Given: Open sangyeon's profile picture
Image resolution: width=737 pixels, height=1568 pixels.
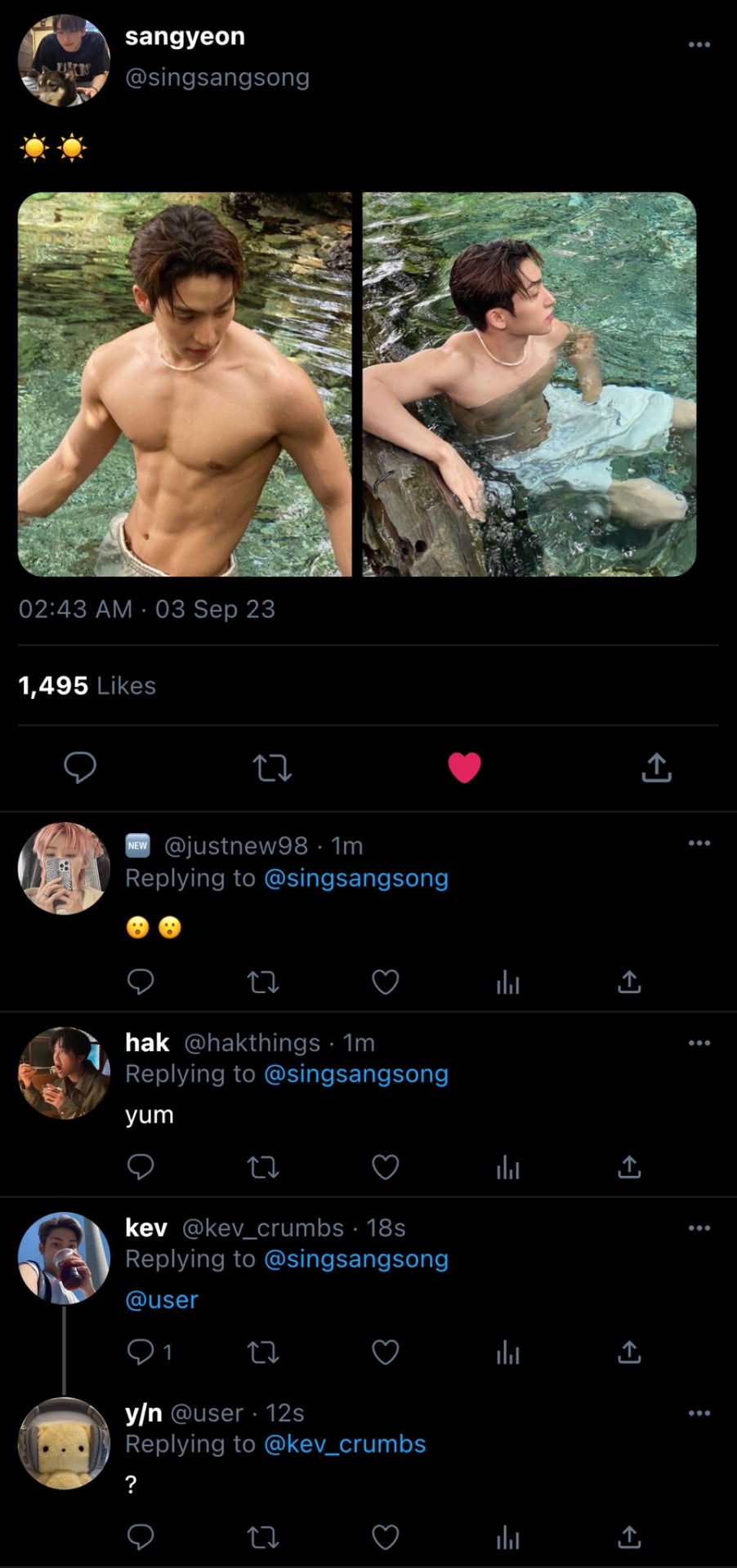Looking at the screenshot, I should click(64, 59).
